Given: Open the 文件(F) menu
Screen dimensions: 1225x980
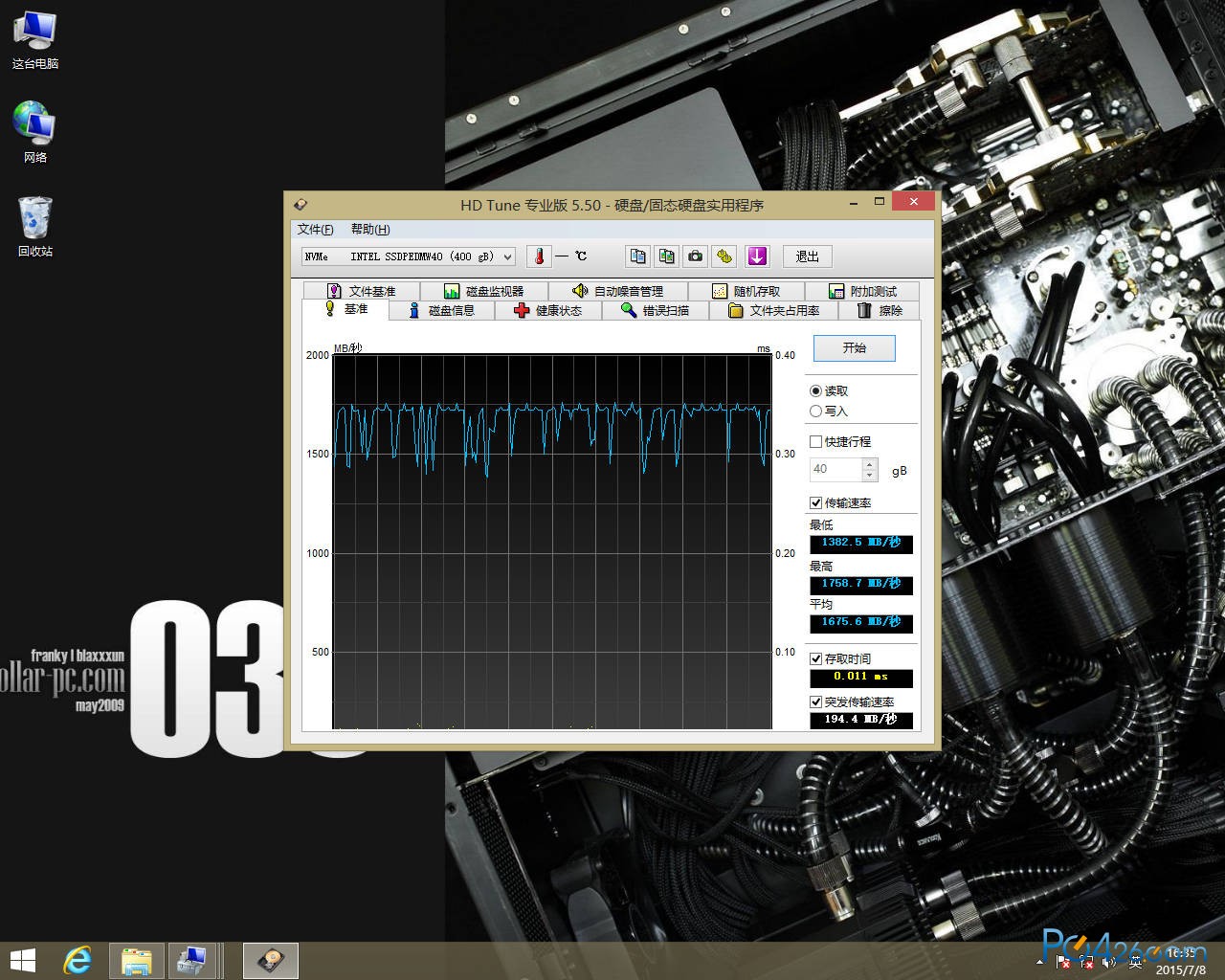Looking at the screenshot, I should pyautogui.click(x=316, y=229).
